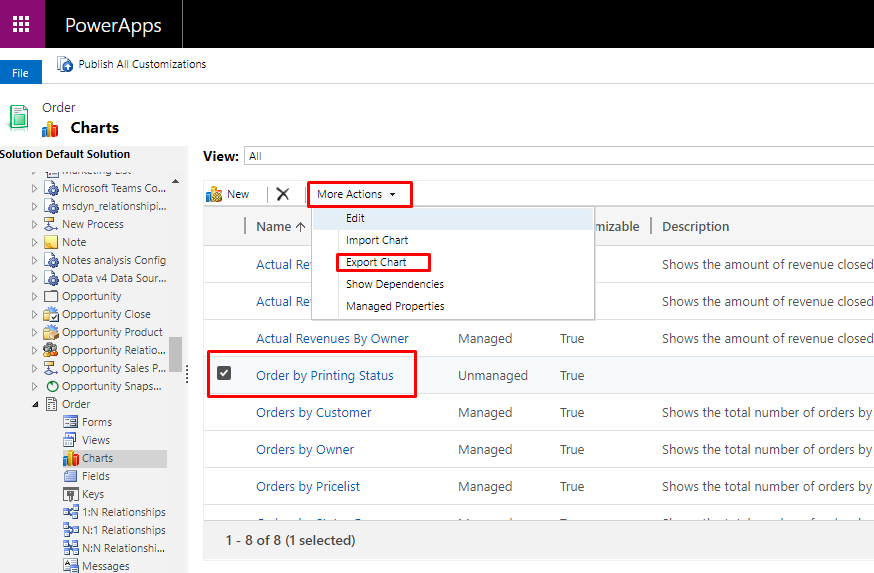Click the Views node icon
The height and width of the screenshot is (573, 874).
(x=70, y=440)
